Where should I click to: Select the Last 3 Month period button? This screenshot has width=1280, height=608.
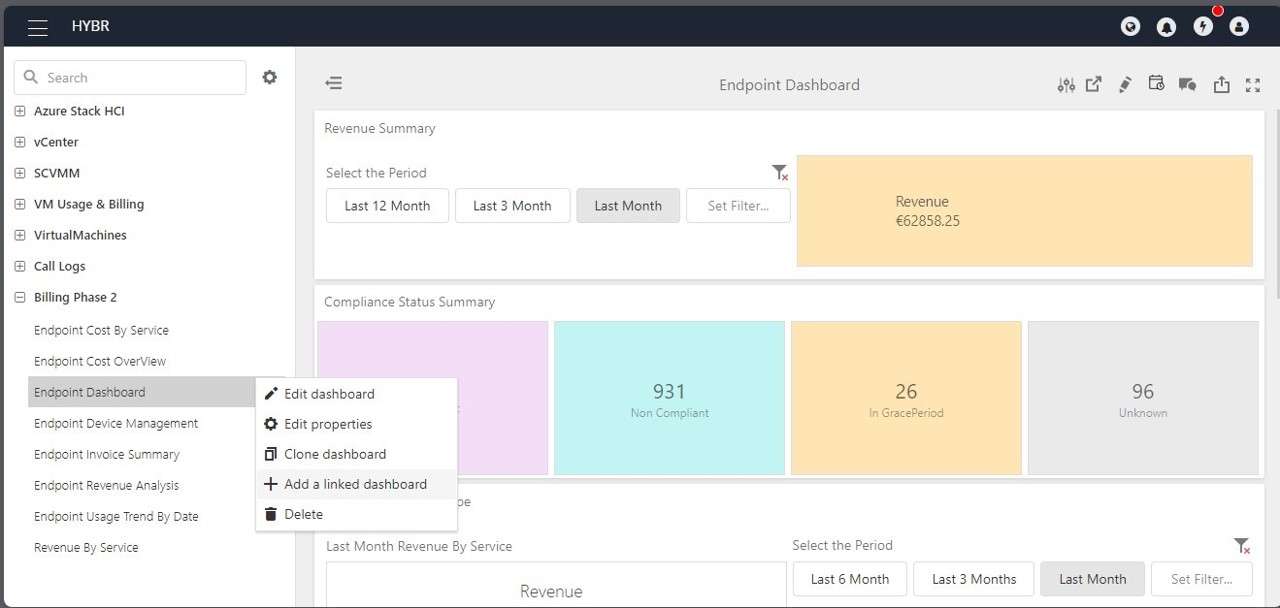pos(512,206)
